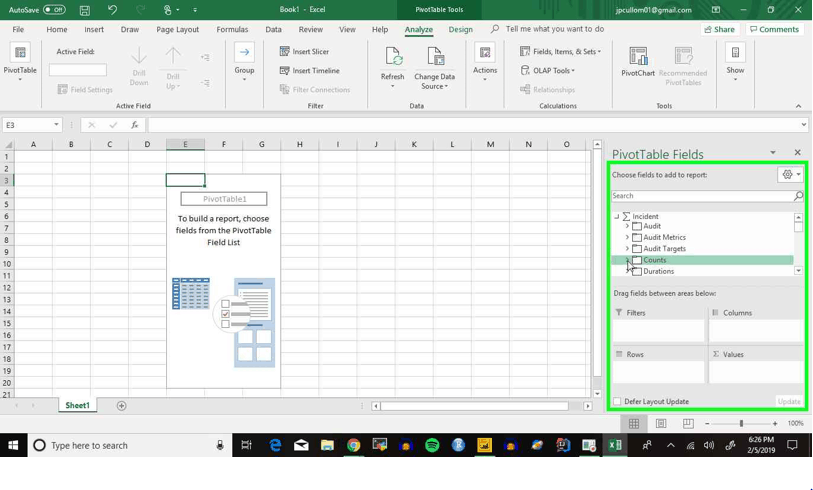813x490 pixels.
Task: Click the Share button
Action: pyautogui.click(x=720, y=30)
